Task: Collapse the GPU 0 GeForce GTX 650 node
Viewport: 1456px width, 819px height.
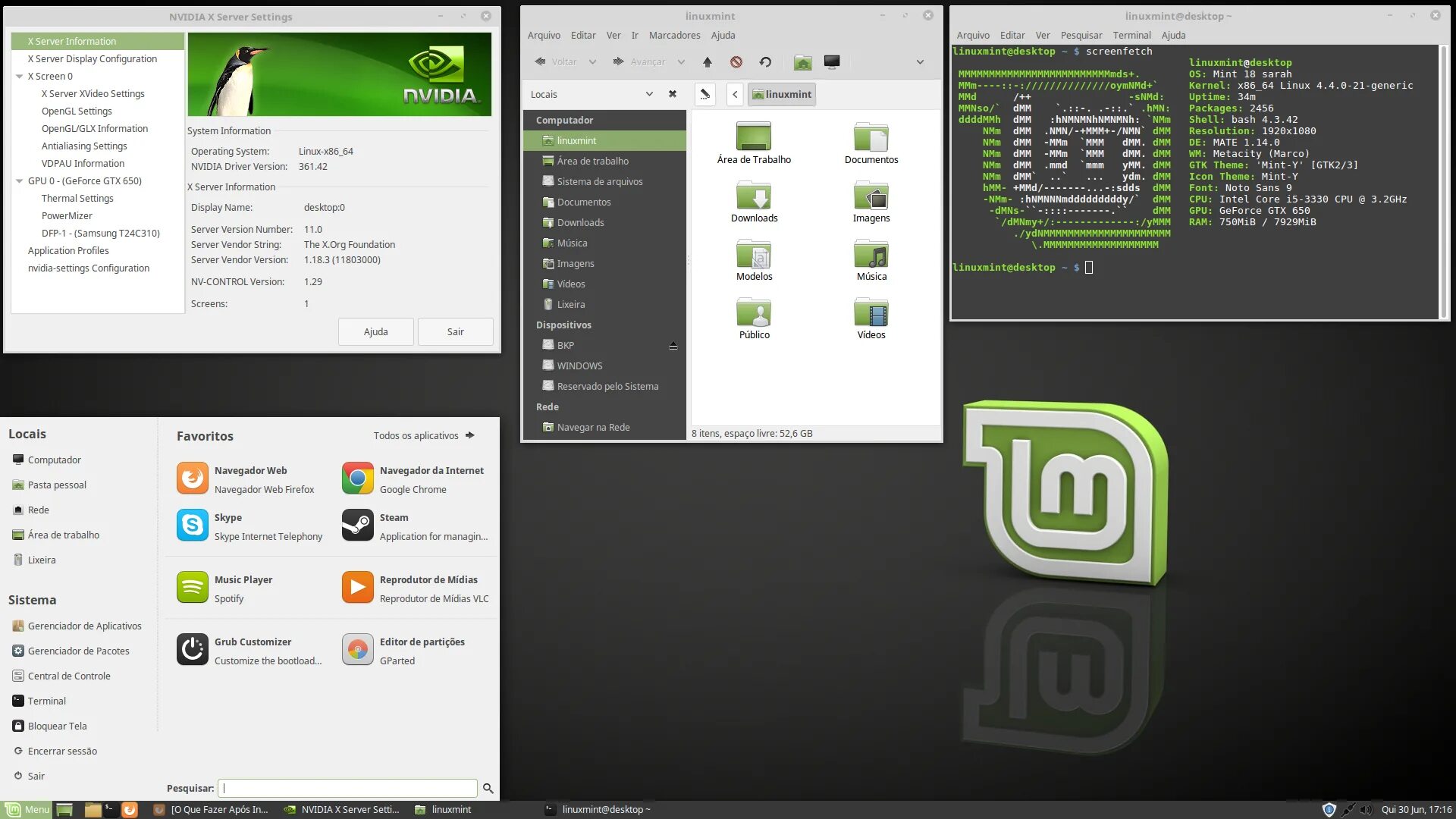Action: click(x=19, y=181)
